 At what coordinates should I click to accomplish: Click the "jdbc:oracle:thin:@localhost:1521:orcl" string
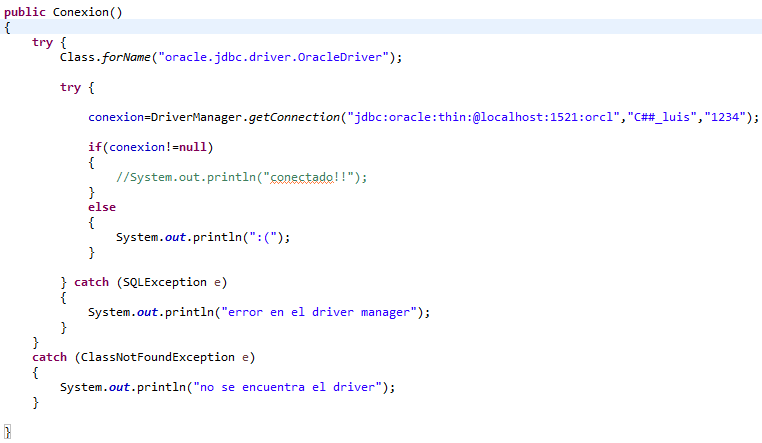coord(484,117)
